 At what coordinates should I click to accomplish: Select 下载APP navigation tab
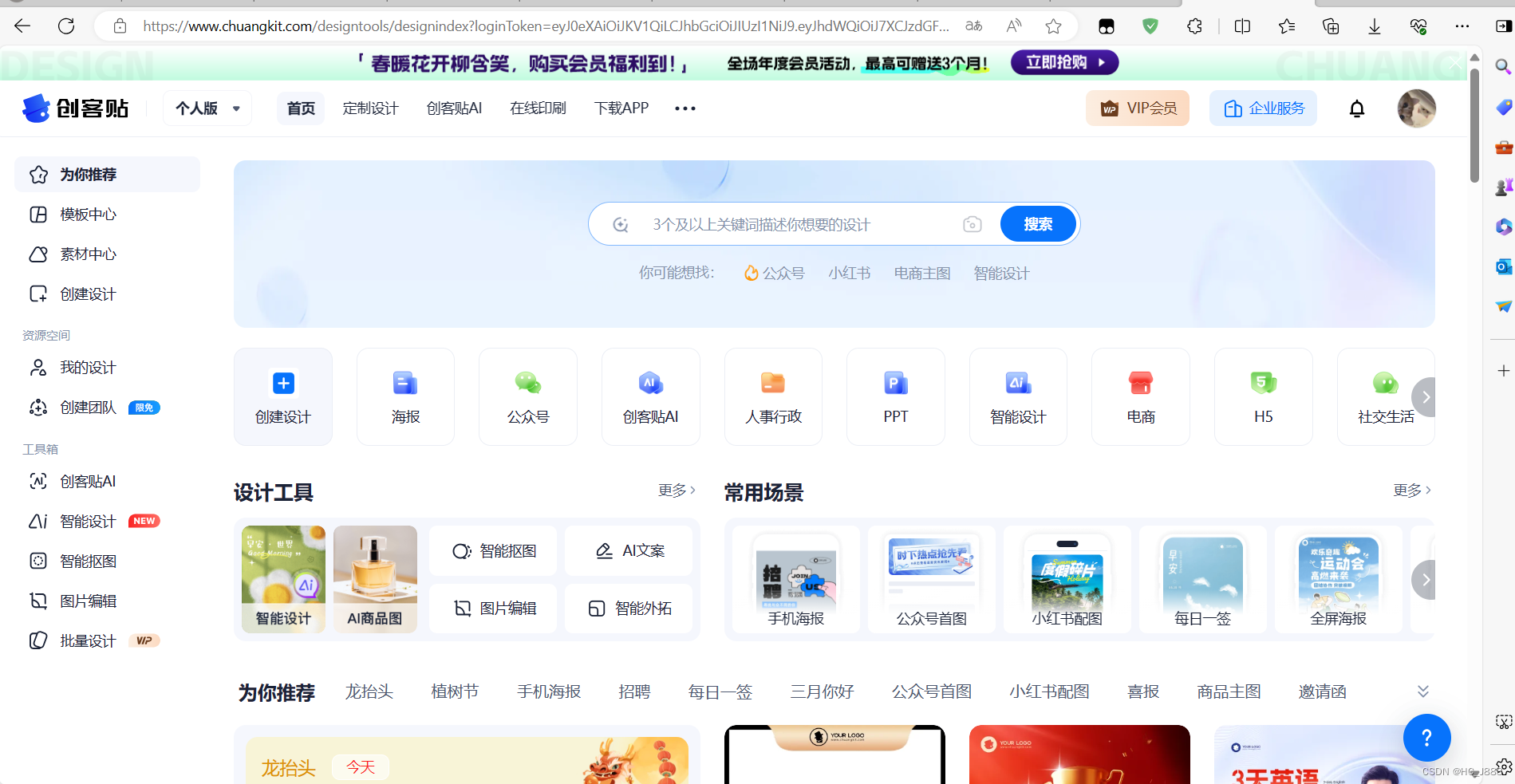click(x=621, y=108)
